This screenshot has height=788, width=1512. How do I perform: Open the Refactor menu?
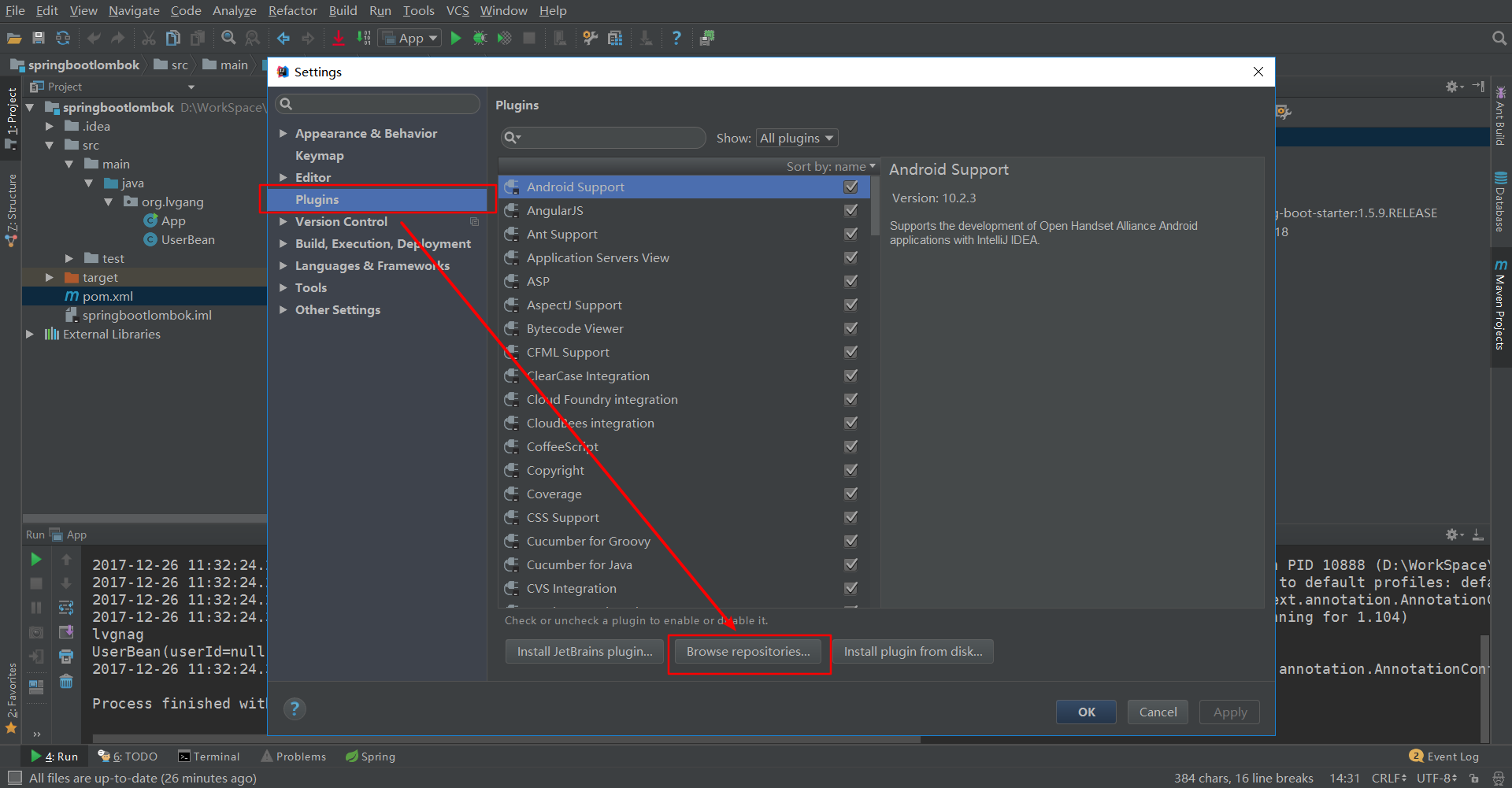(292, 10)
